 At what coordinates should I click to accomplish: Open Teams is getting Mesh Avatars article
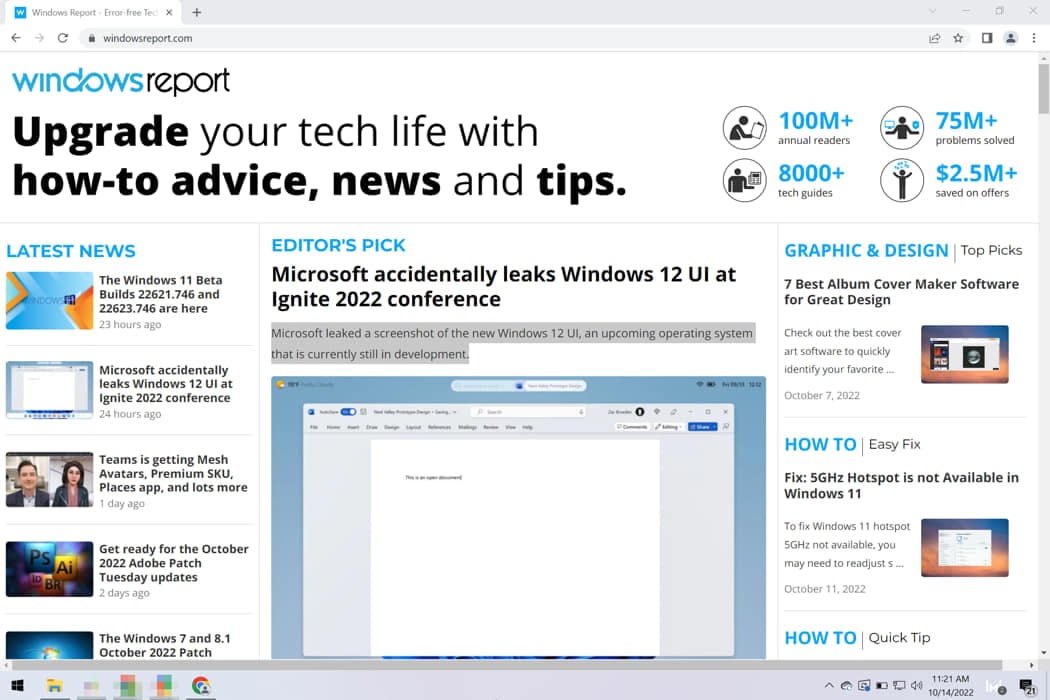(x=173, y=474)
